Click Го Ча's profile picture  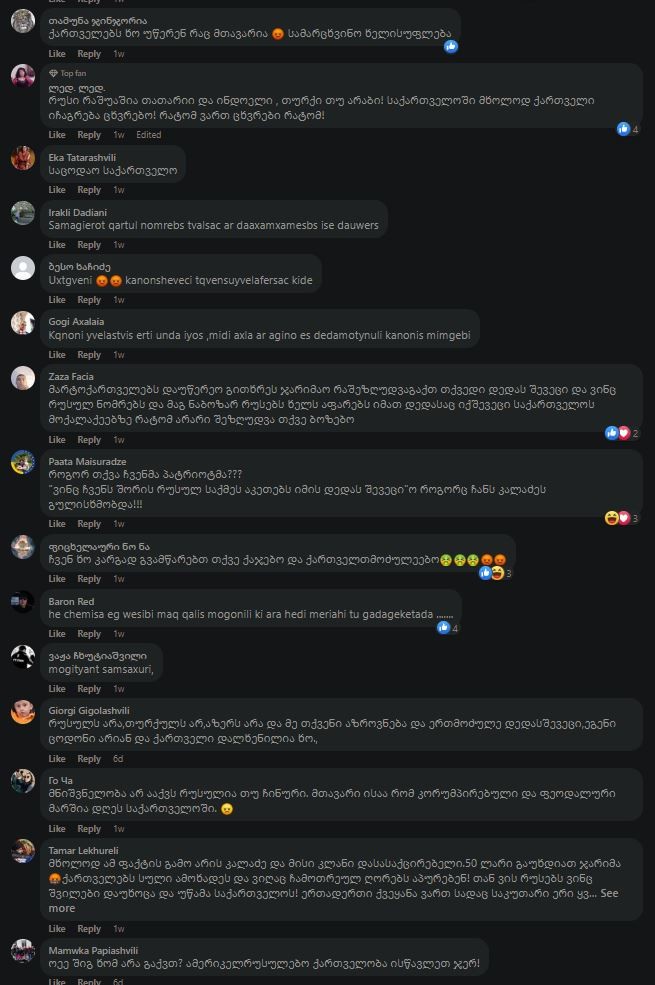[23, 781]
